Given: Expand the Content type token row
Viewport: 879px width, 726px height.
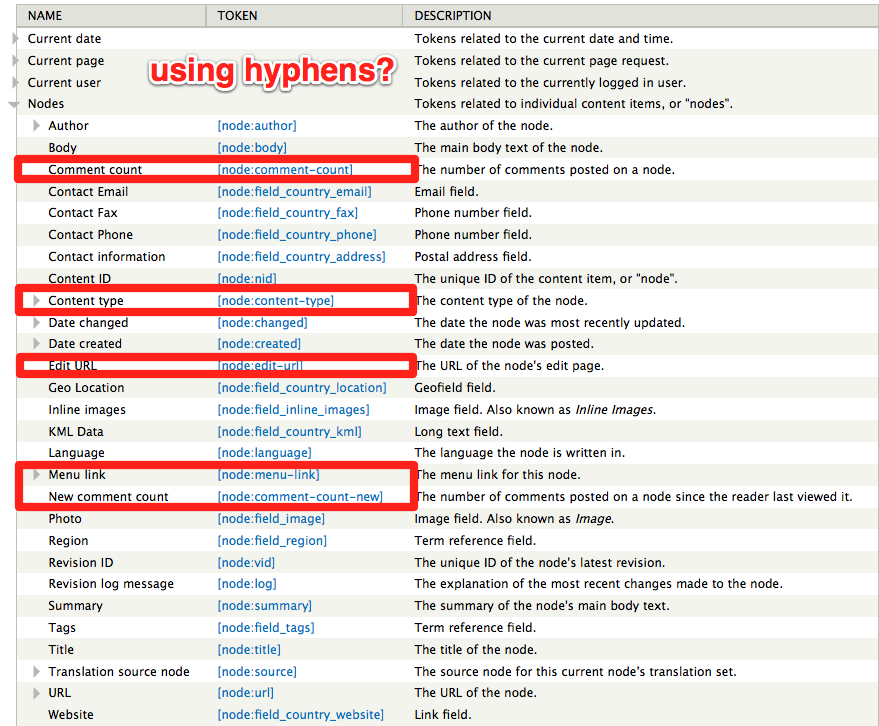Looking at the screenshot, I should point(36,300).
